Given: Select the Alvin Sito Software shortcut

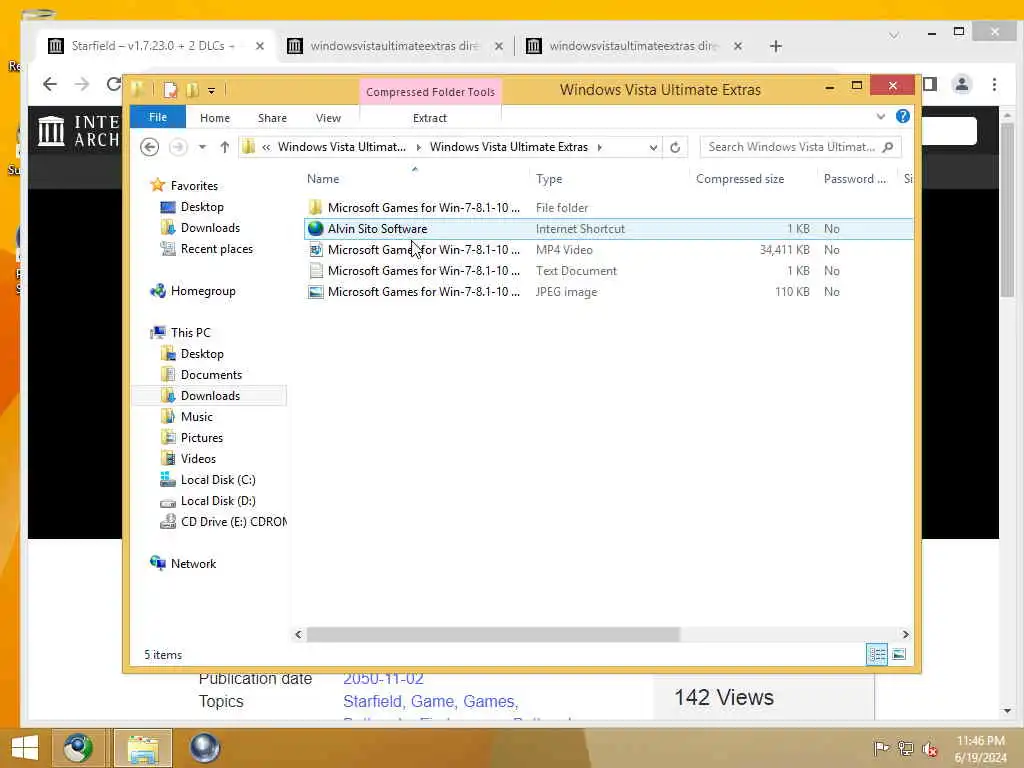Looking at the screenshot, I should pos(608,229).
